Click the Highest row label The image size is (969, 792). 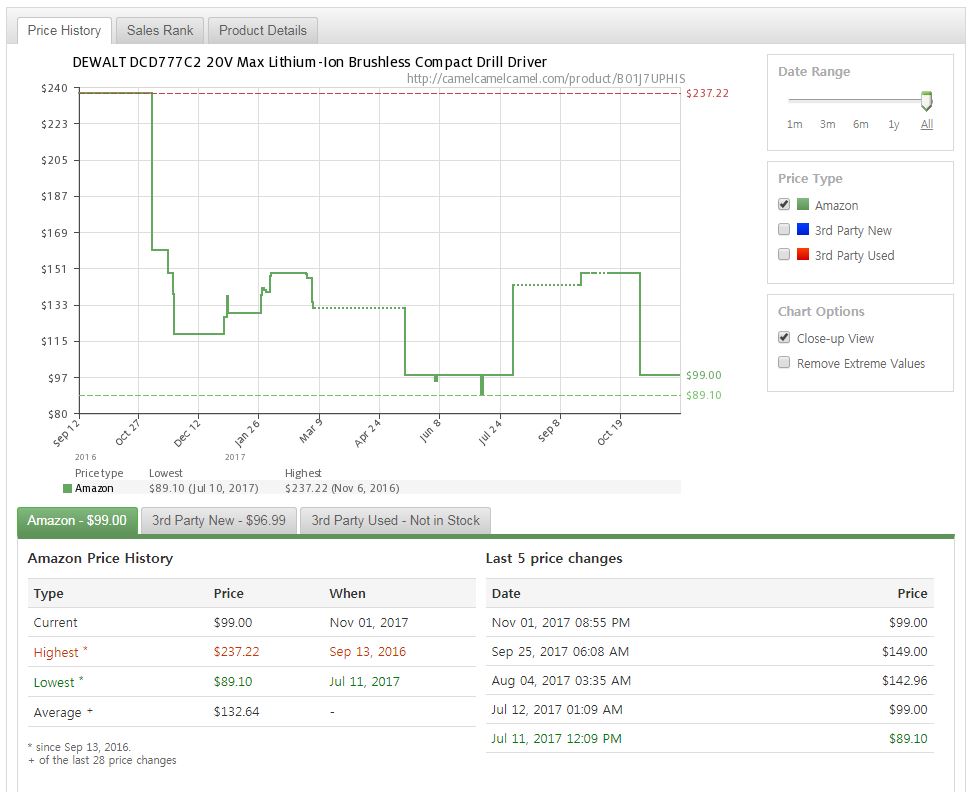pyautogui.click(x=60, y=652)
